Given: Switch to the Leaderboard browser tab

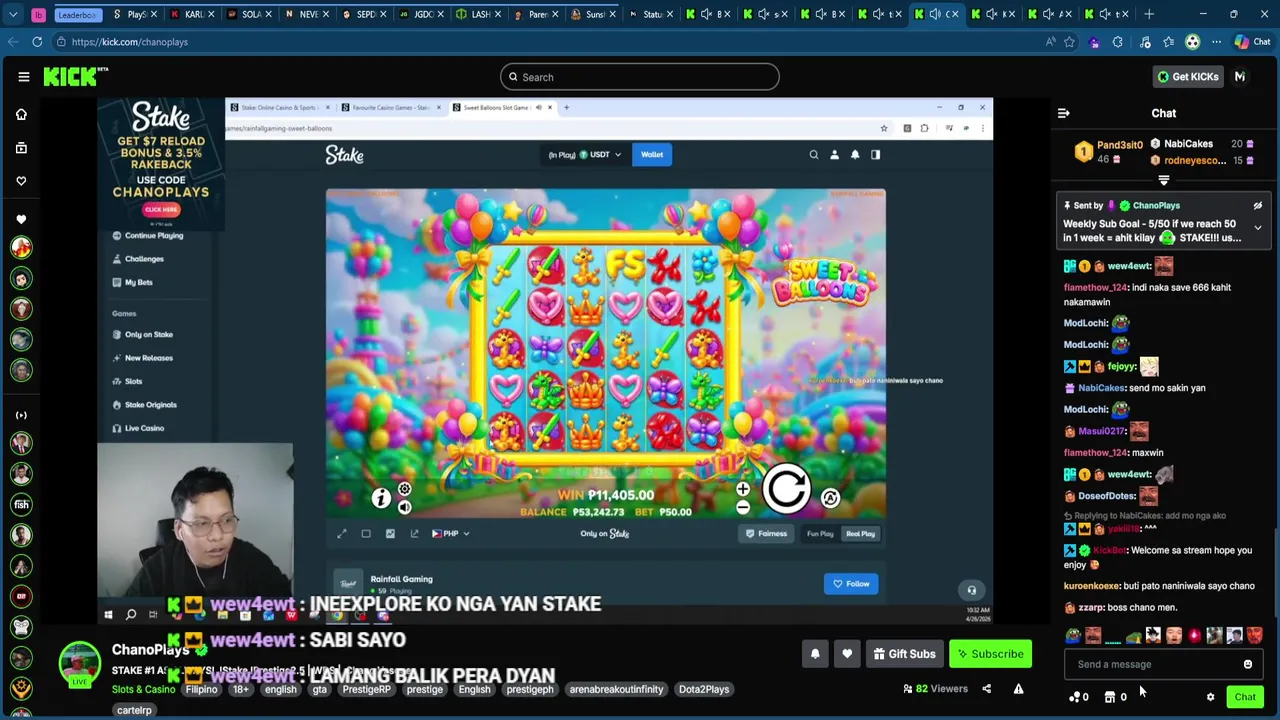Looking at the screenshot, I should (x=78, y=14).
